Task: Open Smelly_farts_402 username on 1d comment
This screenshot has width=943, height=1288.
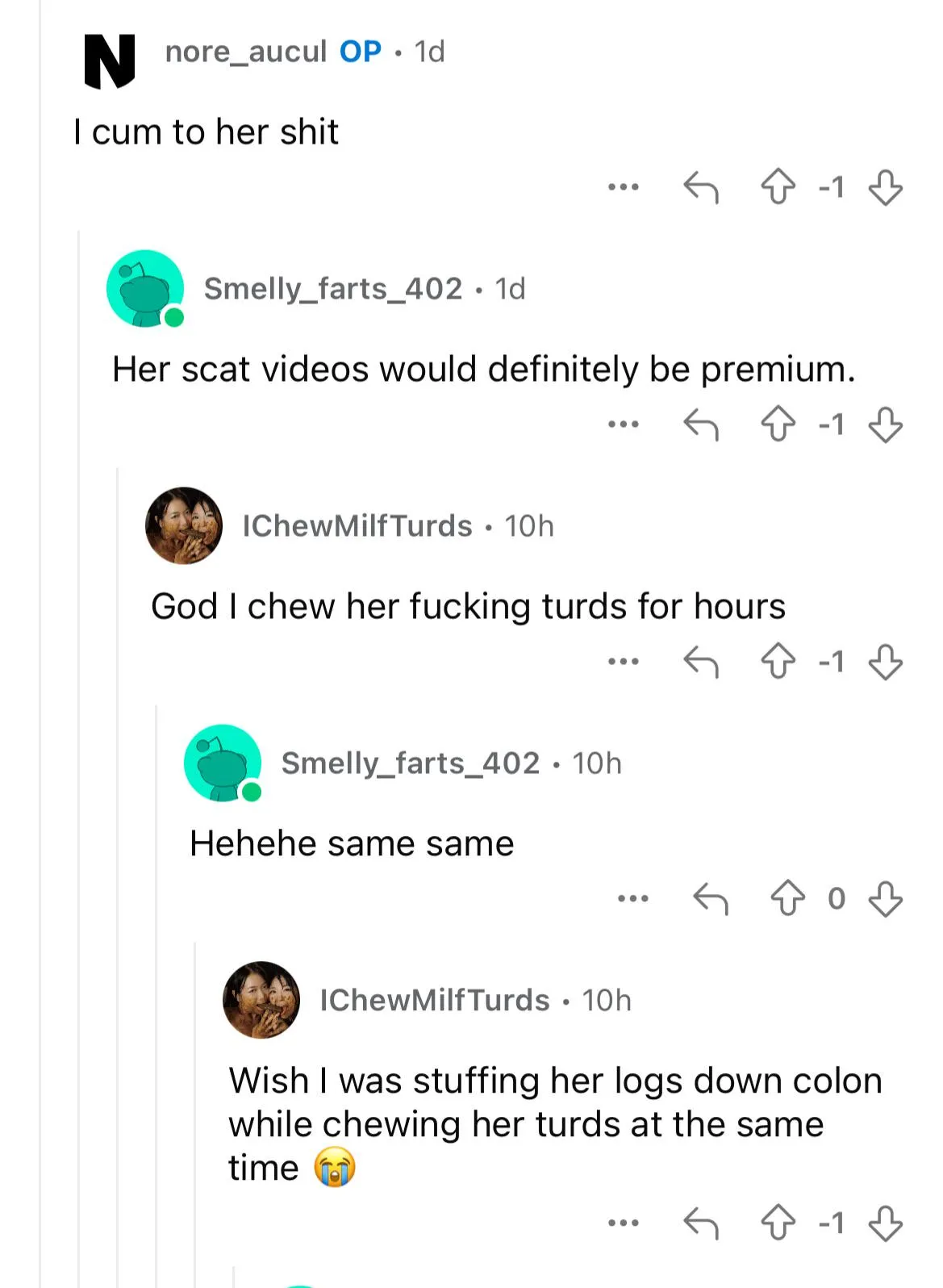Action: [332, 289]
